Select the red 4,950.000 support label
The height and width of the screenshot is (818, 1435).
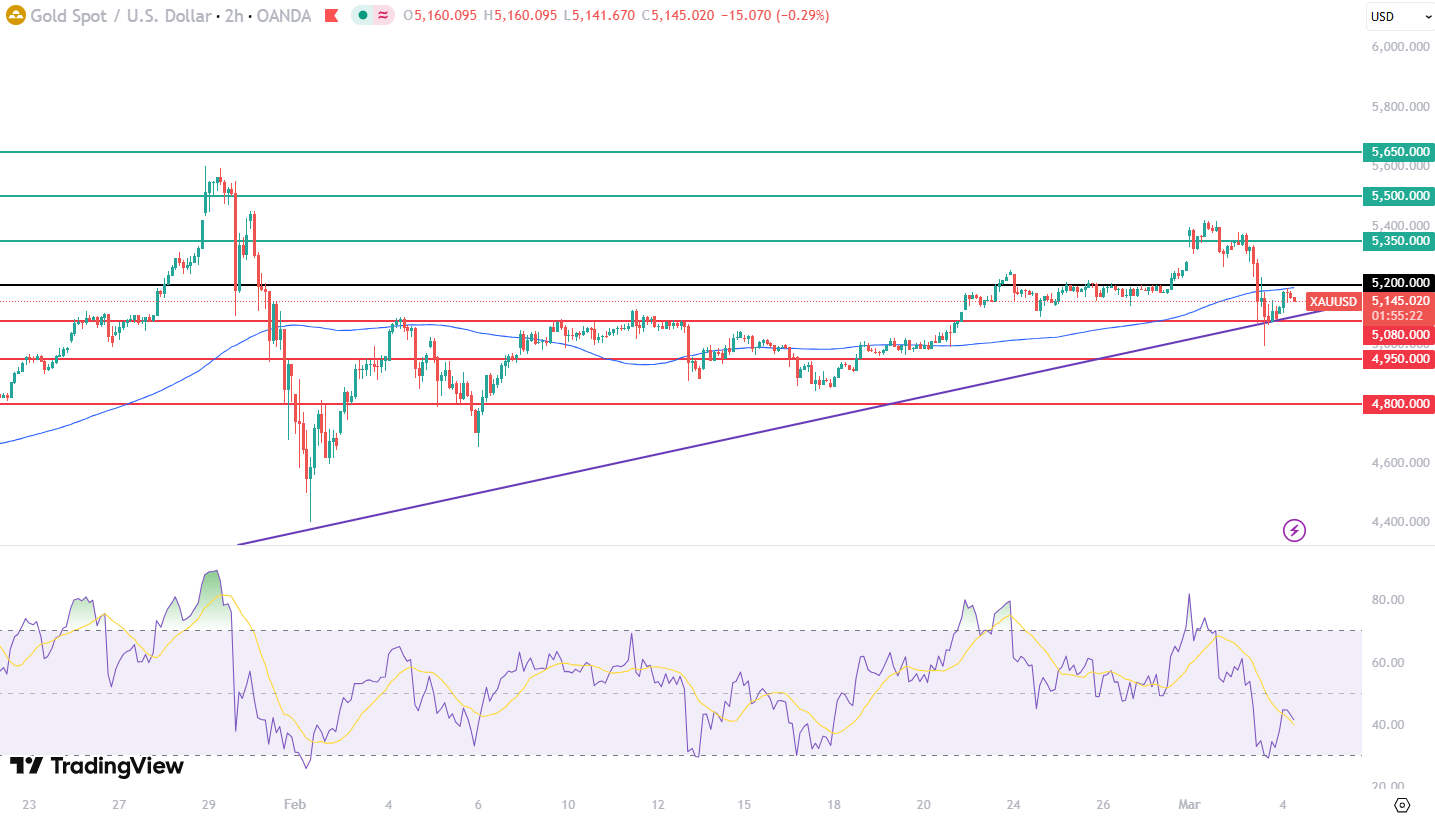coord(1398,359)
